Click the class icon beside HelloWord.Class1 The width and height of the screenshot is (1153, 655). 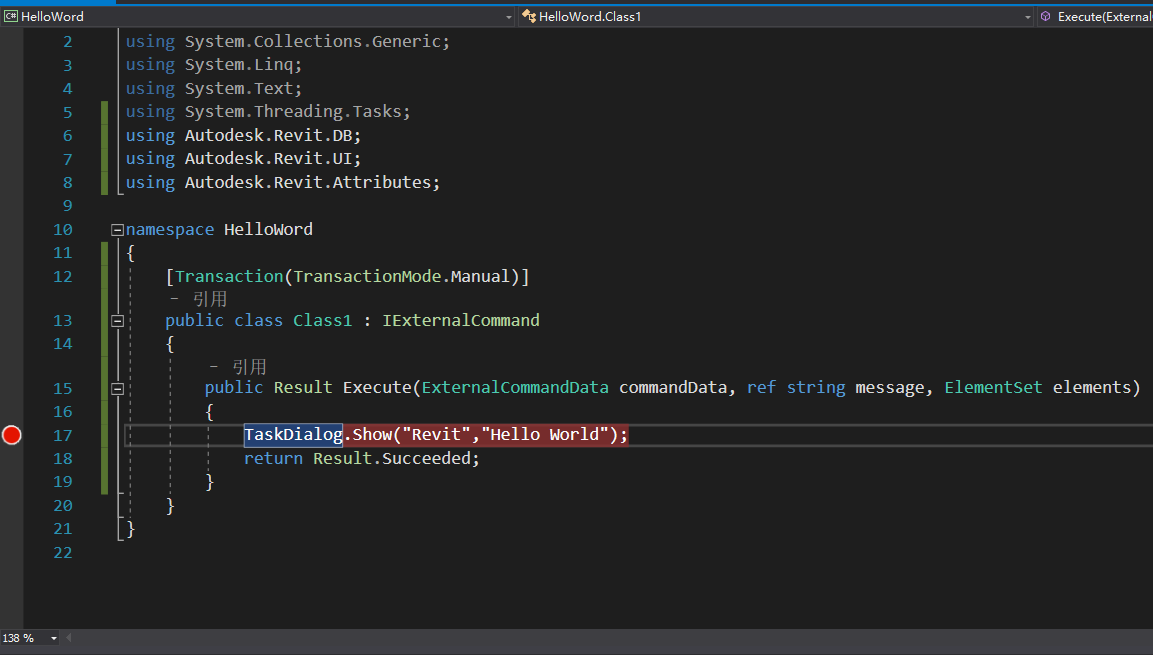(x=529, y=15)
